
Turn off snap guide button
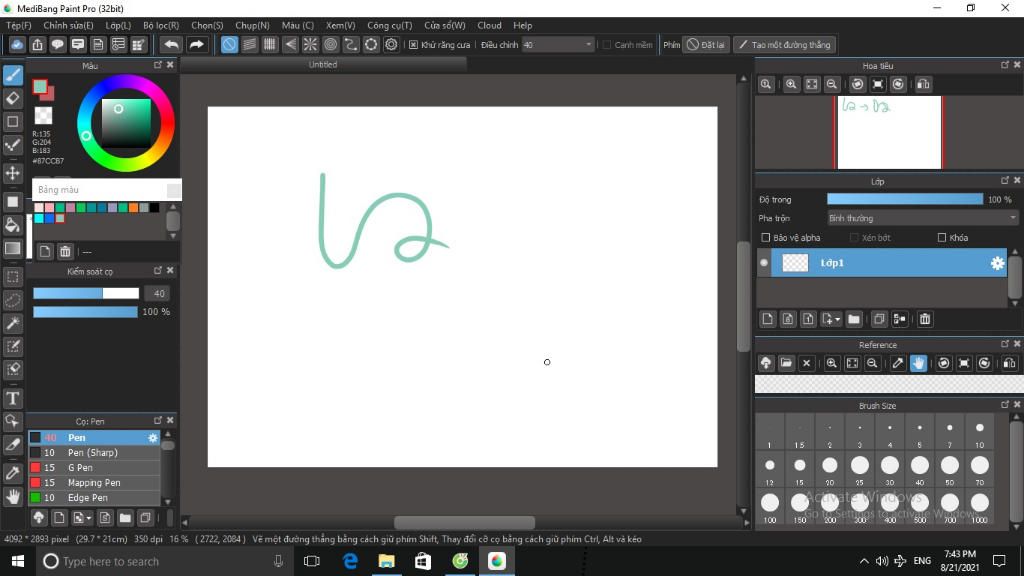click(x=229, y=44)
